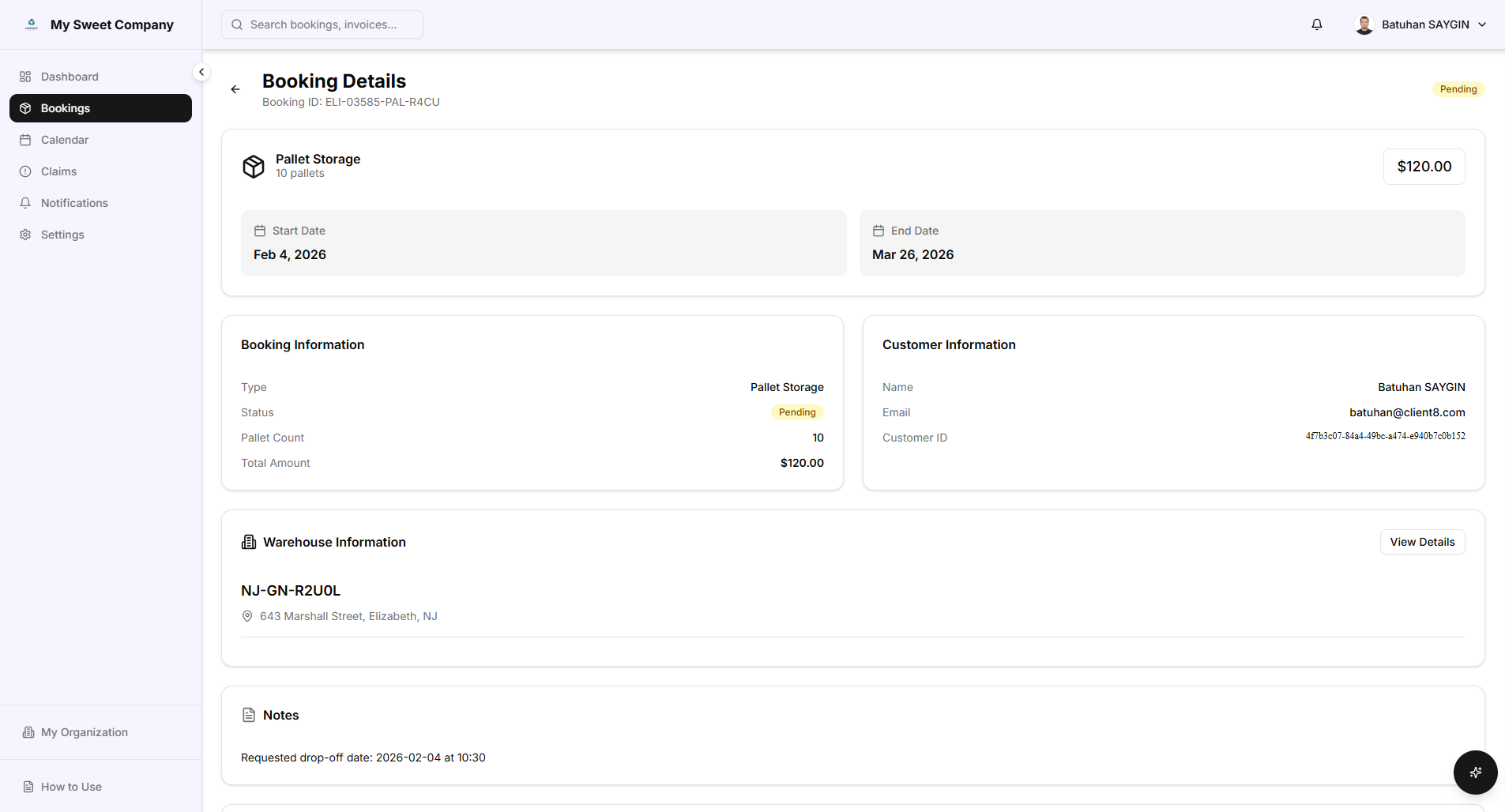Go back with the left arrow icon
Viewport: 1505px width, 812px height.
tap(235, 89)
